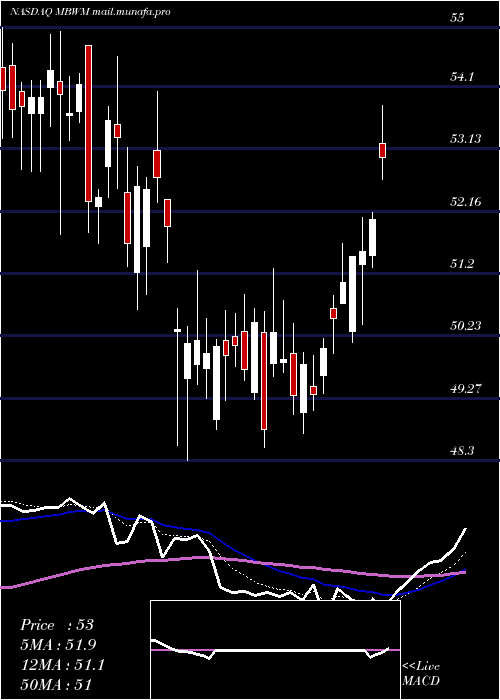Screen dimensions: 500x700
Task: Click the tall red candle below 55
Action: [x=89, y=123]
